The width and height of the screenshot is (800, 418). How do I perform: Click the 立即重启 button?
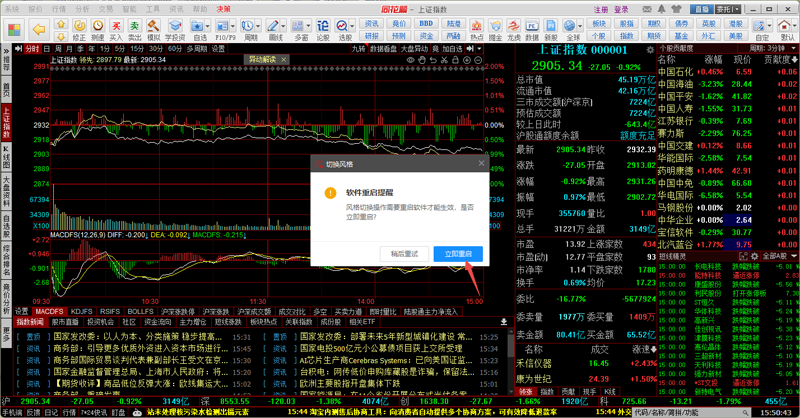pyautogui.click(x=459, y=254)
